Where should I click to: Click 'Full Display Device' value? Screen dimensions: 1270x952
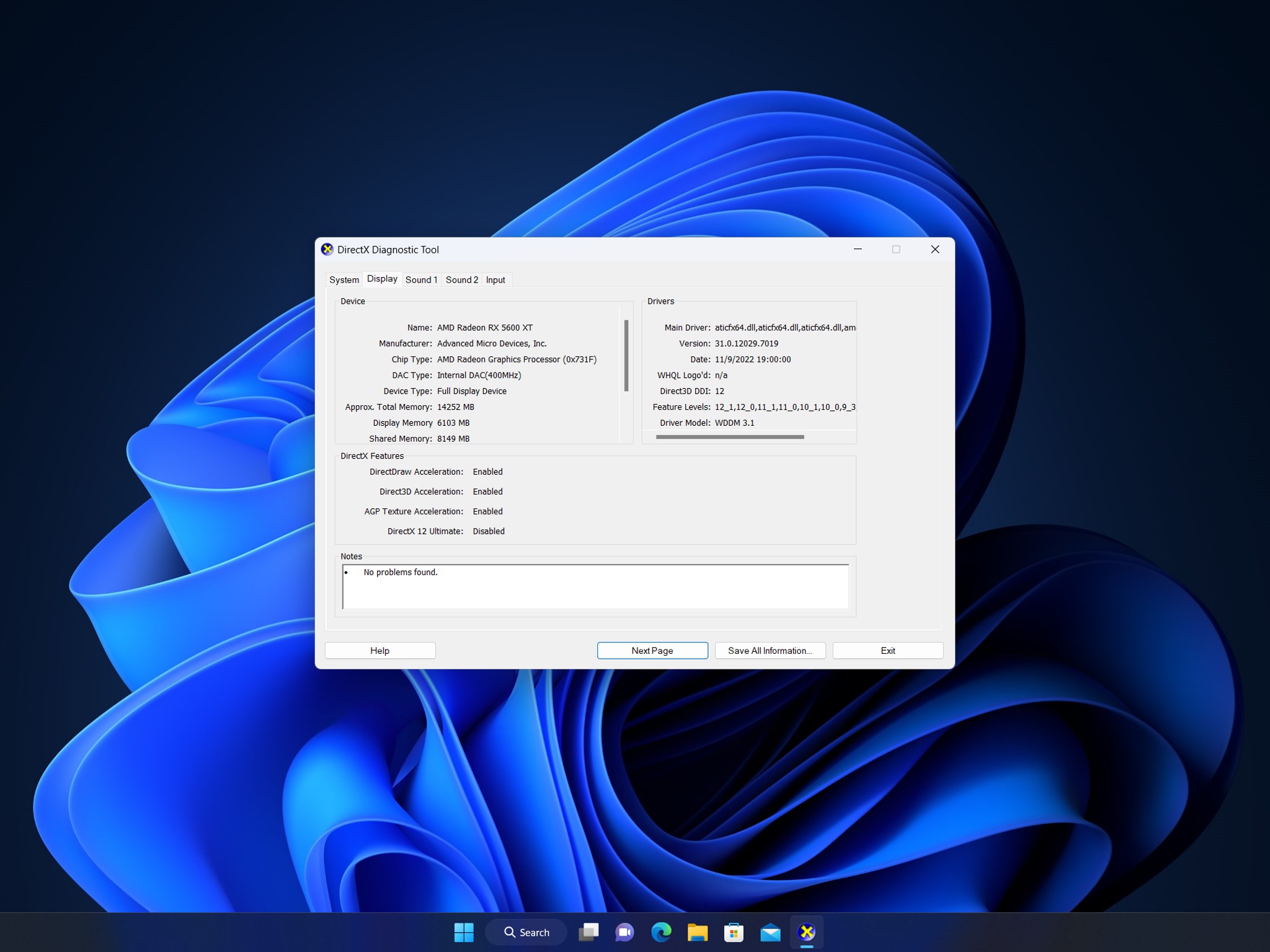pyautogui.click(x=472, y=391)
